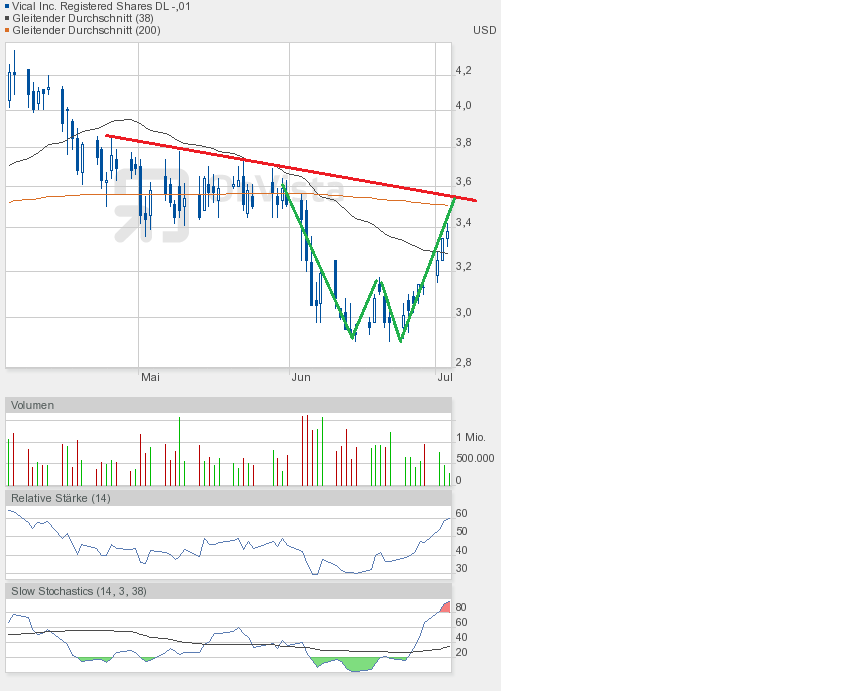
Task: Click the blue Vical Inc. legend marker
Action: 8,6
